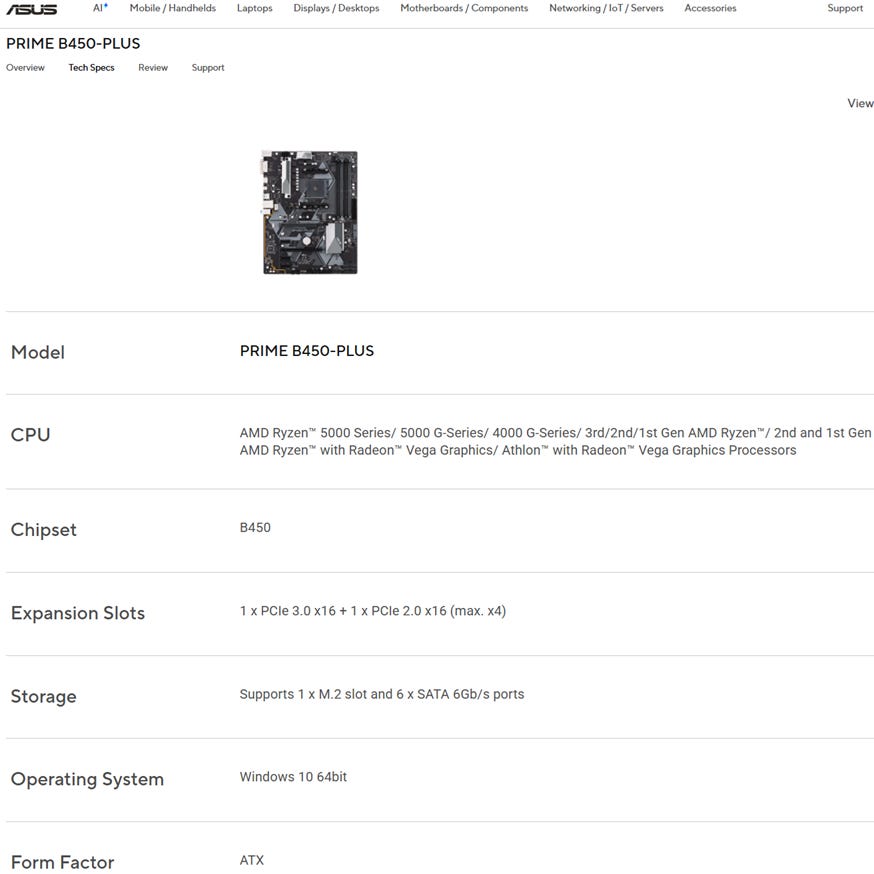
Task: Open the Motherboards / Components menu
Action: [x=464, y=8]
